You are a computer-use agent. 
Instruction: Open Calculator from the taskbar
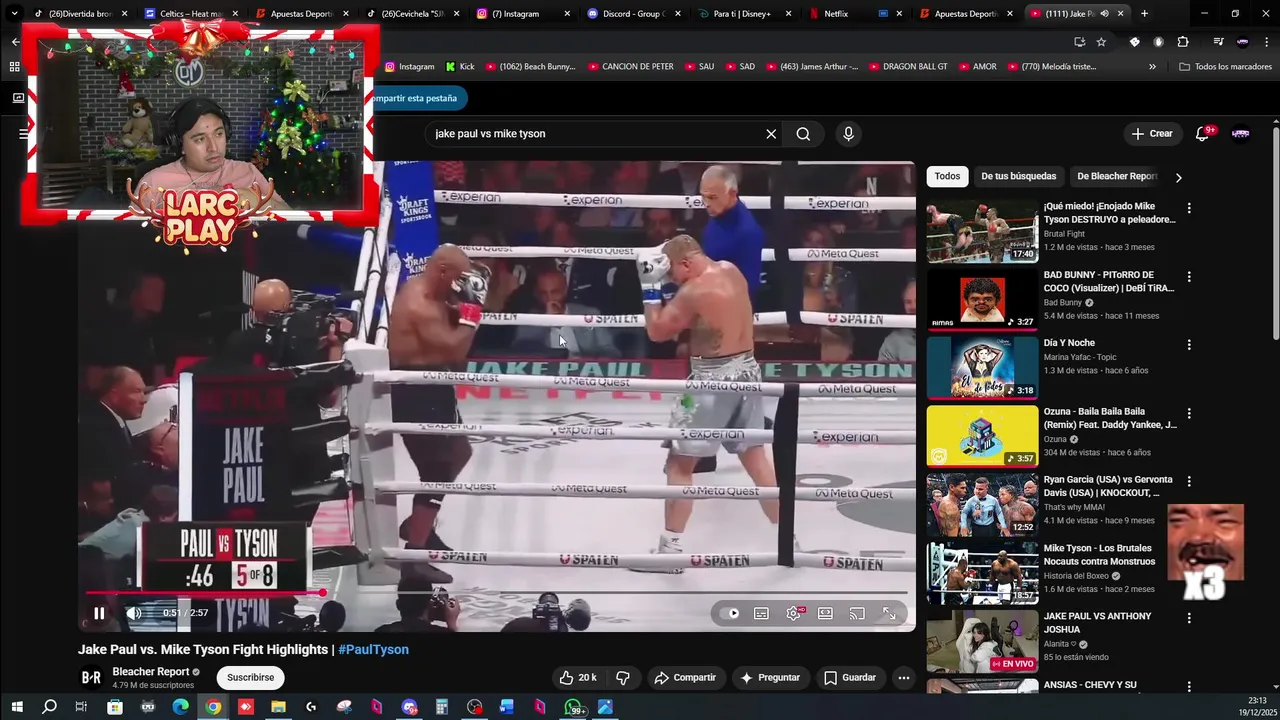[441, 707]
